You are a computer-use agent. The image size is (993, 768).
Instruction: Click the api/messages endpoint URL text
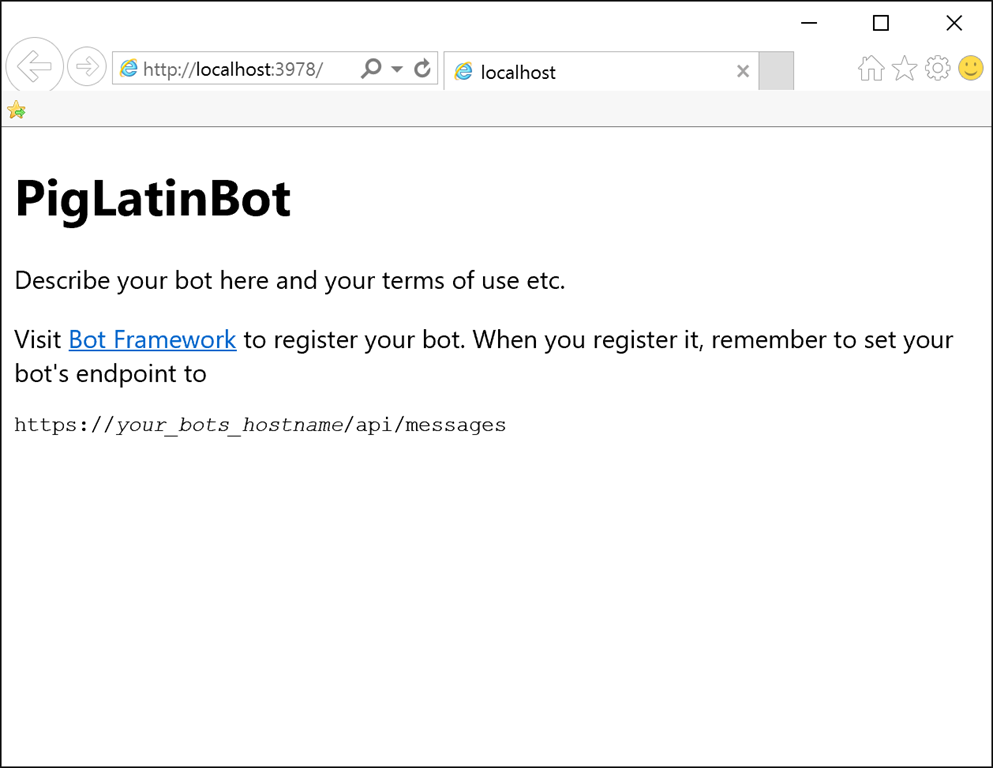pyautogui.click(x=260, y=425)
